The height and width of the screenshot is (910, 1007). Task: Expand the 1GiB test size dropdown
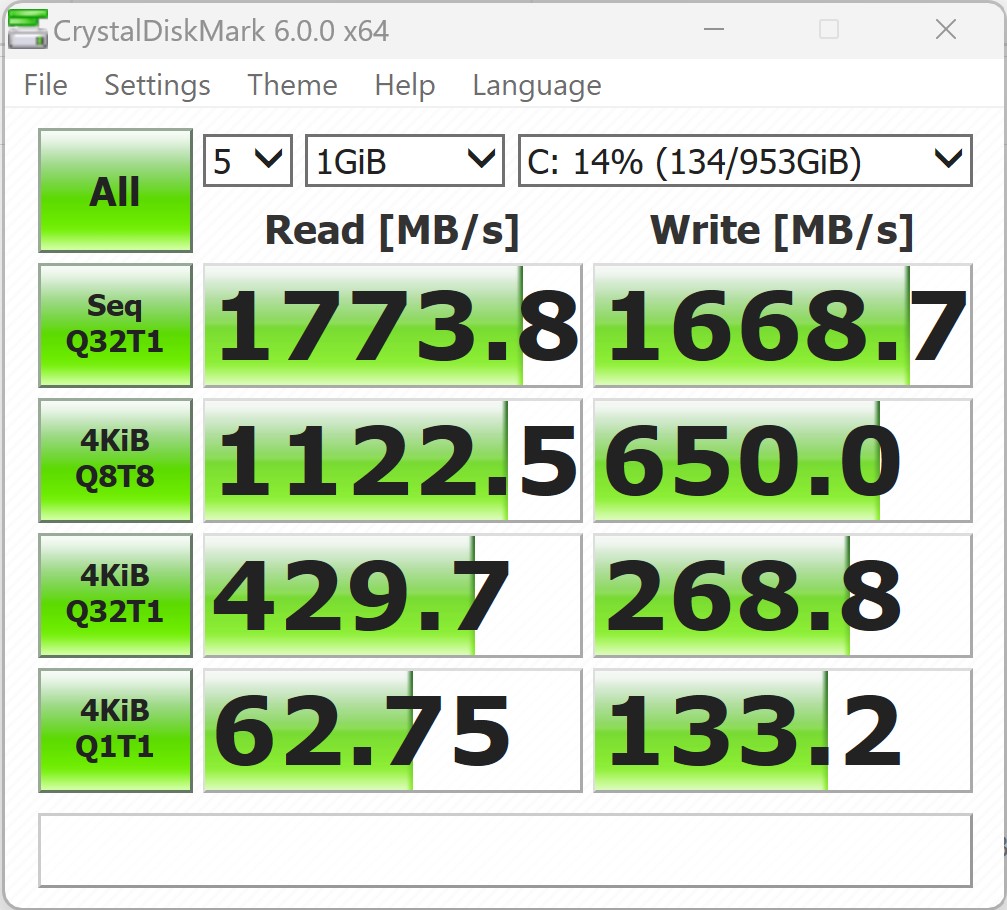[x=404, y=161]
